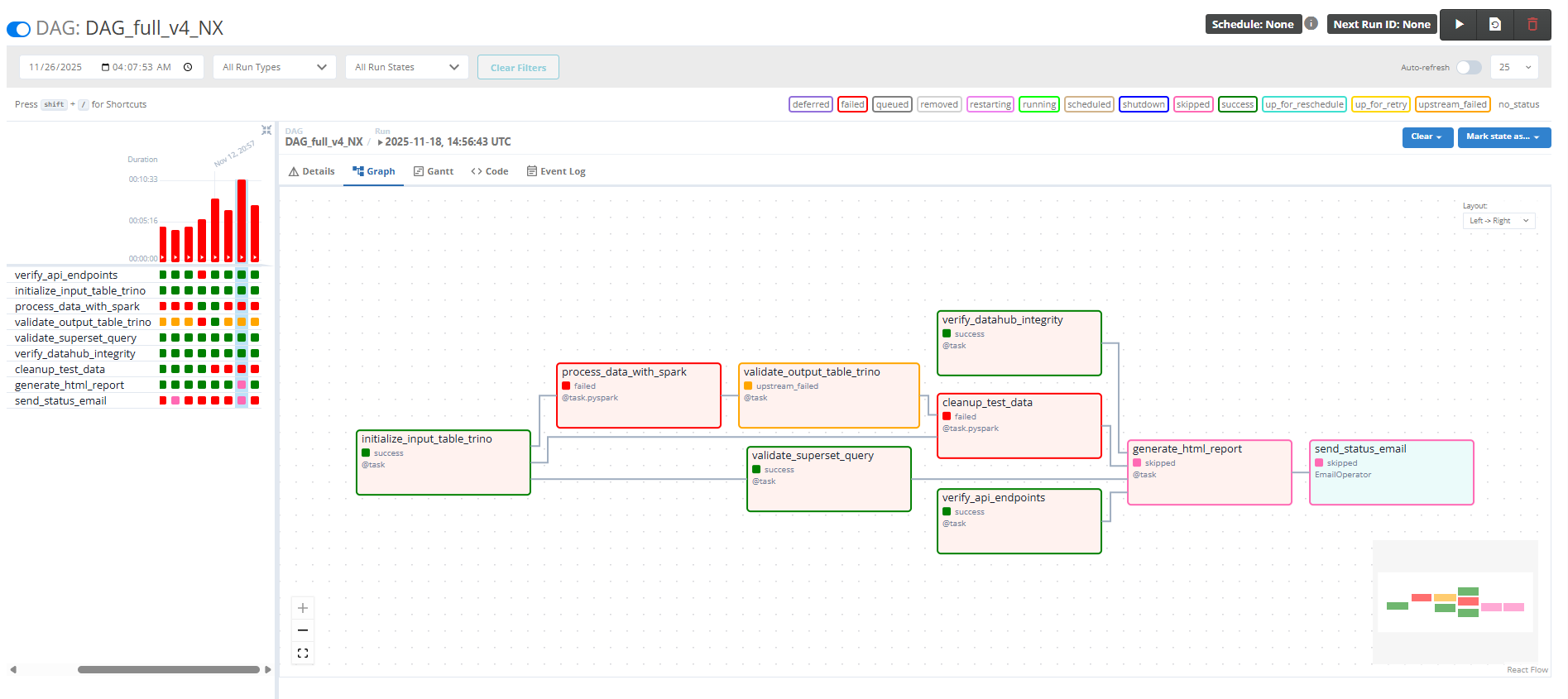1568x699 pixels.
Task: Filter by the deferred status legend
Action: click(x=810, y=104)
